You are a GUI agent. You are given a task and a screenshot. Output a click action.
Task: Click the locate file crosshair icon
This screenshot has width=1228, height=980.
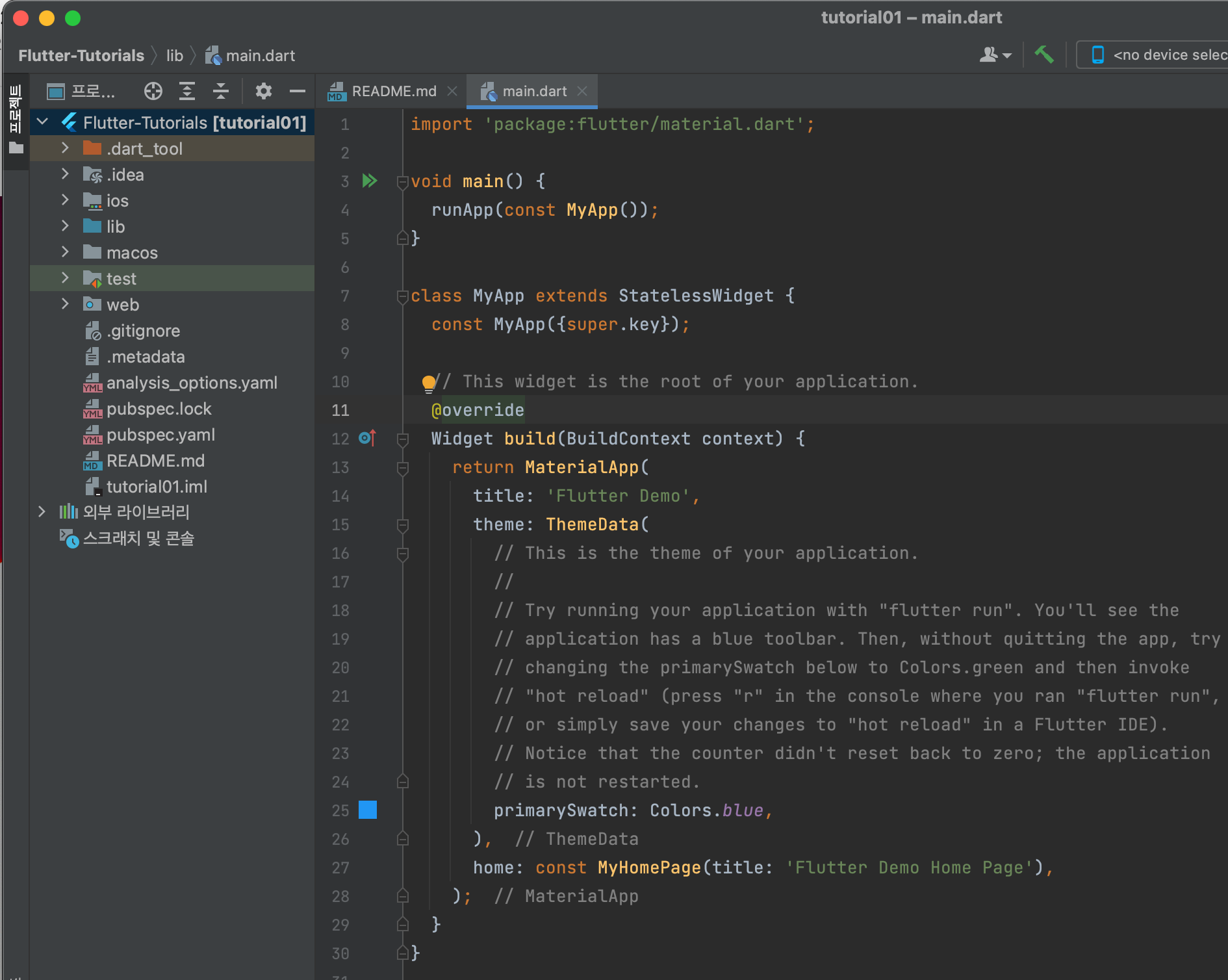(x=153, y=92)
